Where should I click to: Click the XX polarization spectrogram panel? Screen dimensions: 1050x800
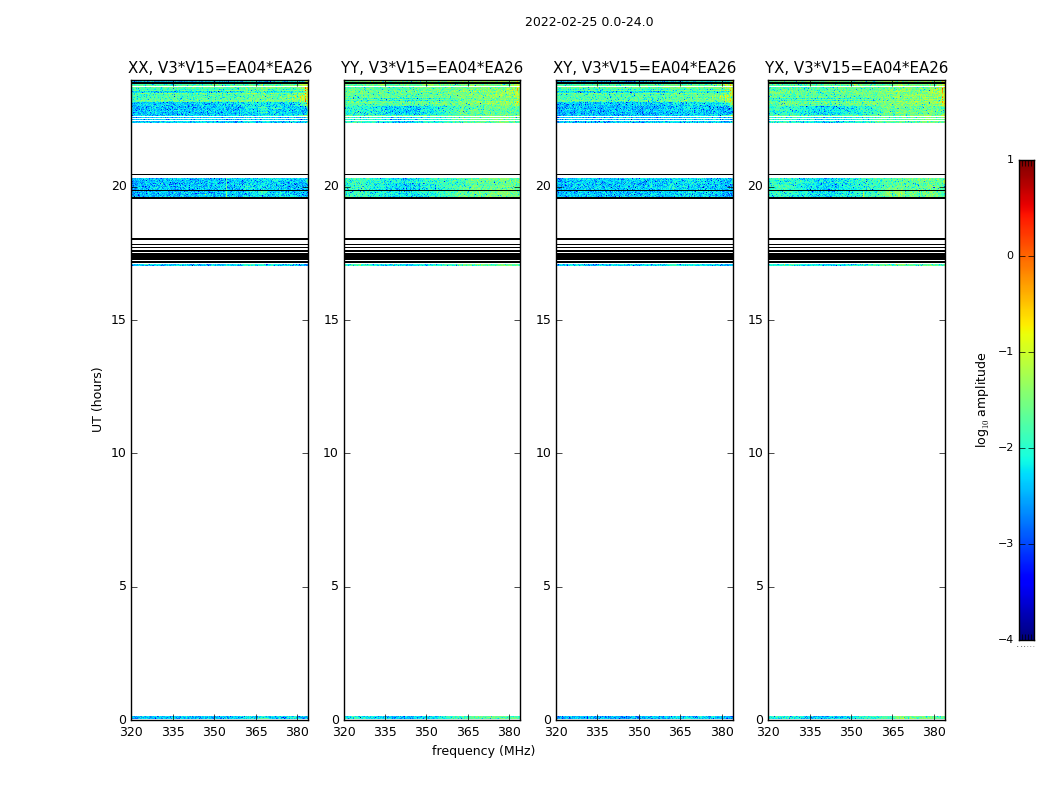point(220,400)
